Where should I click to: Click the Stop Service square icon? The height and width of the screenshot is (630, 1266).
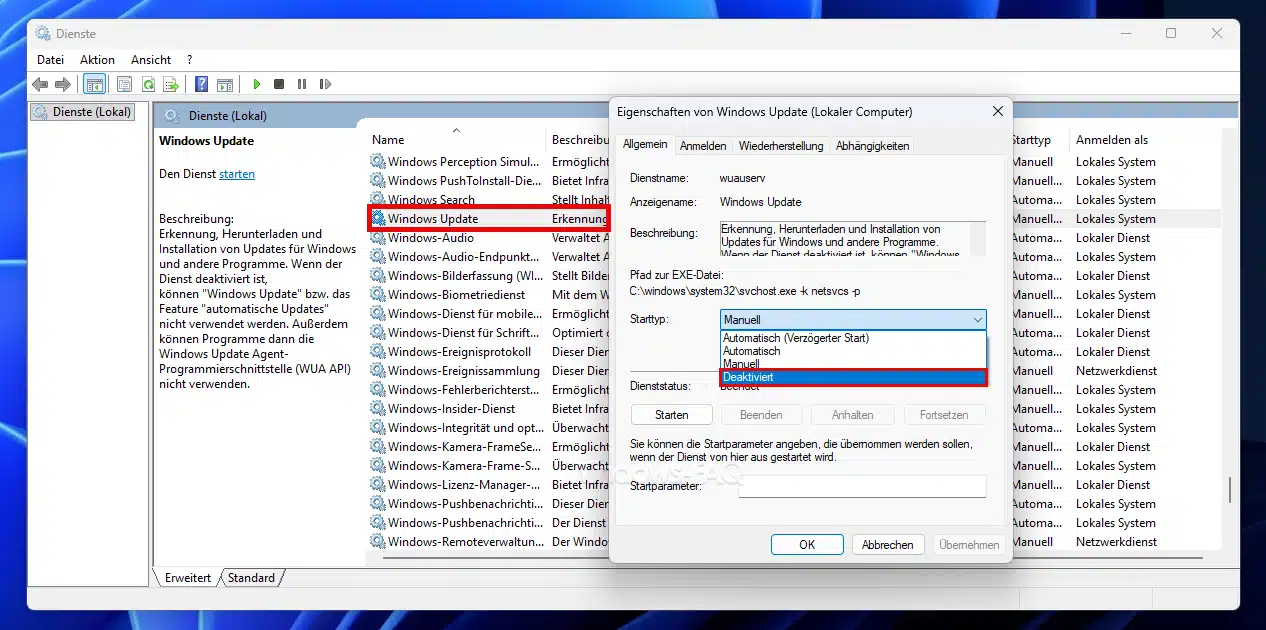pos(279,85)
